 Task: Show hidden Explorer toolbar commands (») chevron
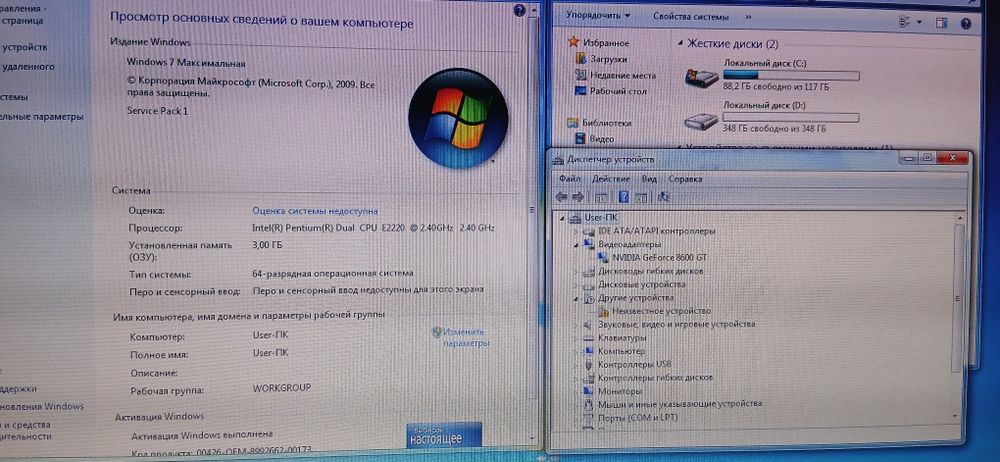(748, 17)
